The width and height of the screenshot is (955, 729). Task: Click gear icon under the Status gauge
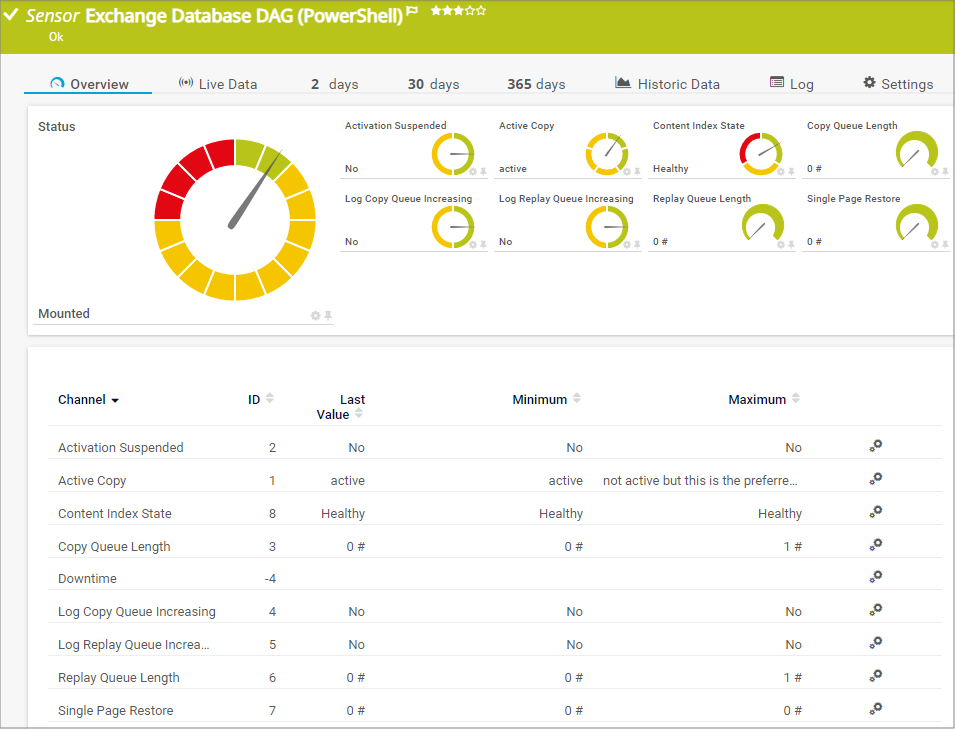point(315,316)
